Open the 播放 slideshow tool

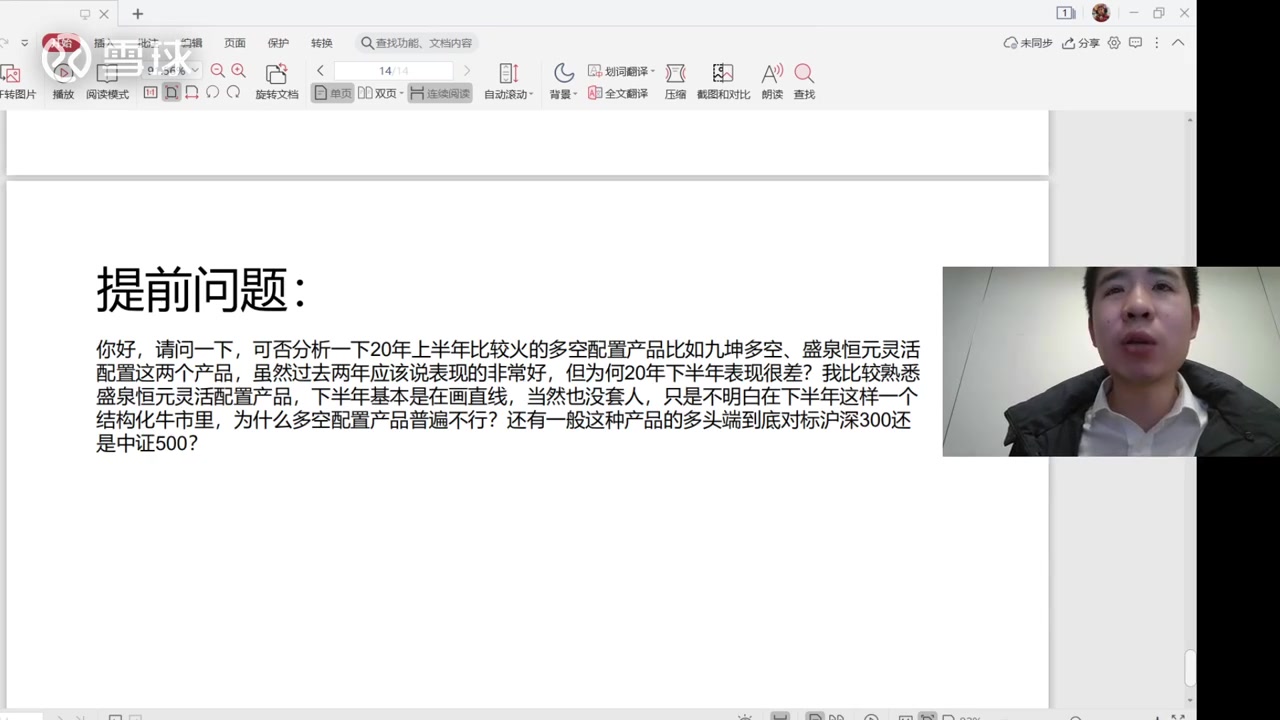63,82
